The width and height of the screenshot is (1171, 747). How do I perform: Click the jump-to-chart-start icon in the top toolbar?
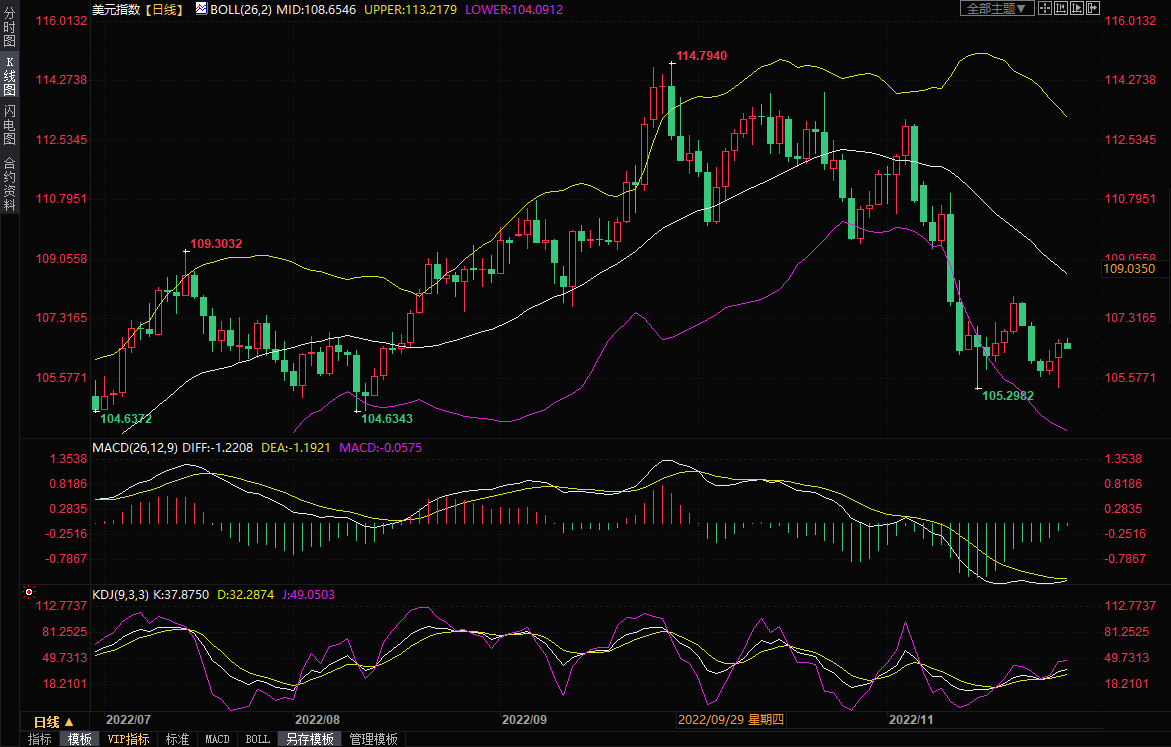(x=1060, y=8)
